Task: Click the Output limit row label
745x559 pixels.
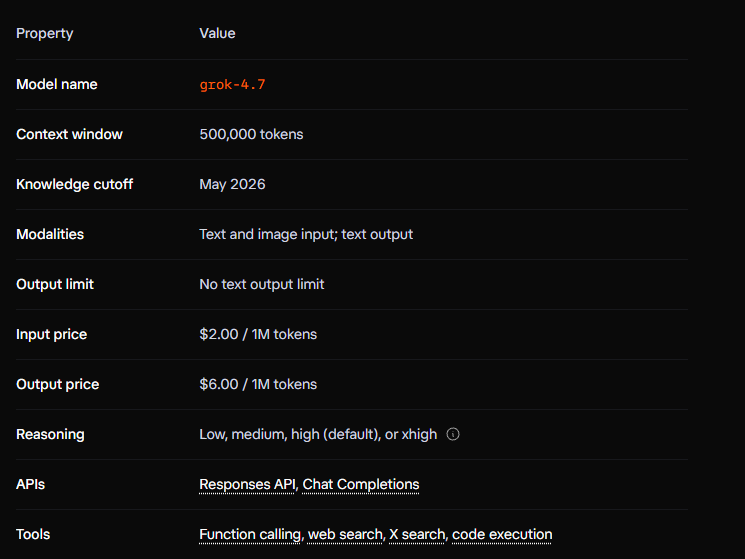Action: pos(55,284)
